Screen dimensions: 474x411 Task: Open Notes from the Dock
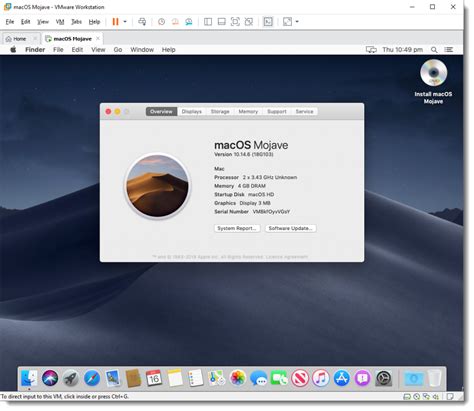(175, 378)
